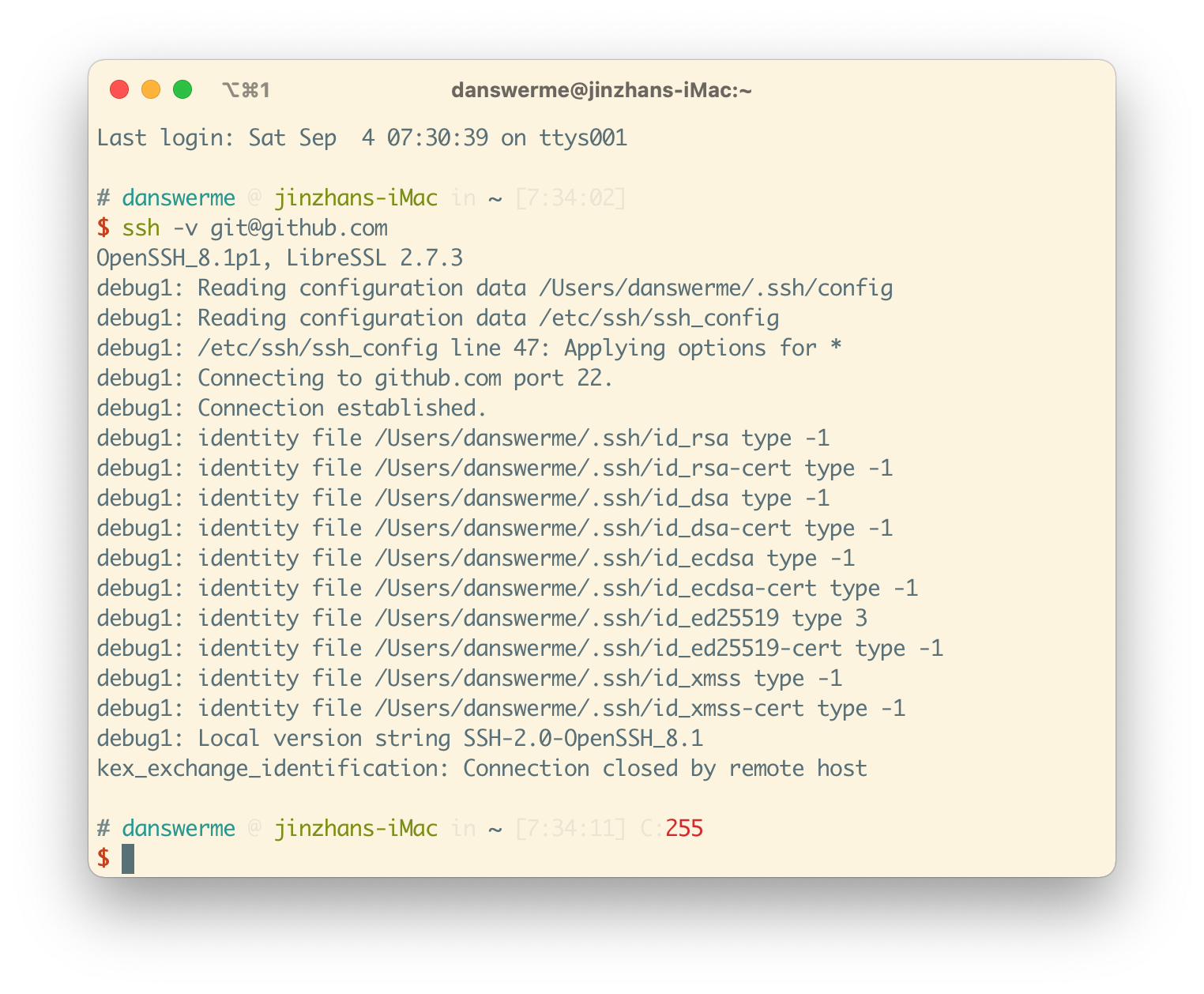Click the red close window button
This screenshot has width=1204, height=994.
[119, 90]
